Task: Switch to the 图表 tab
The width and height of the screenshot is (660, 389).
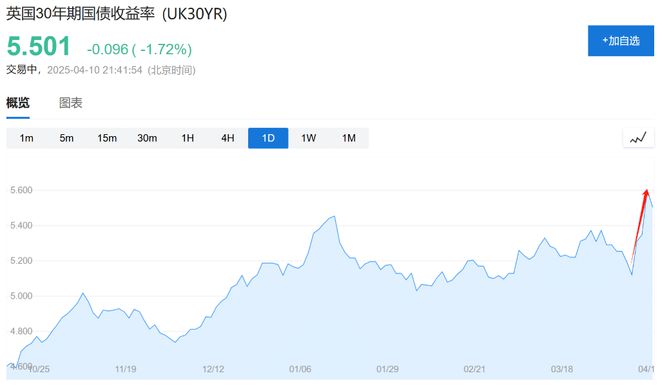Action: point(70,103)
